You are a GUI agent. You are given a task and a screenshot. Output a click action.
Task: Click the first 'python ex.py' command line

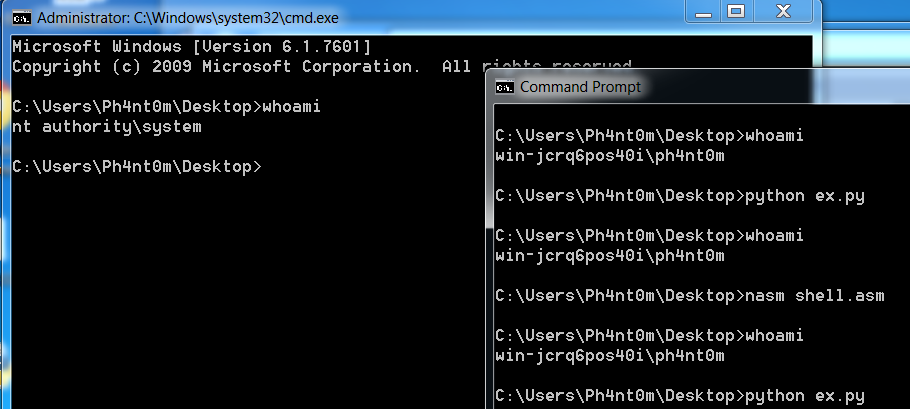click(680, 196)
